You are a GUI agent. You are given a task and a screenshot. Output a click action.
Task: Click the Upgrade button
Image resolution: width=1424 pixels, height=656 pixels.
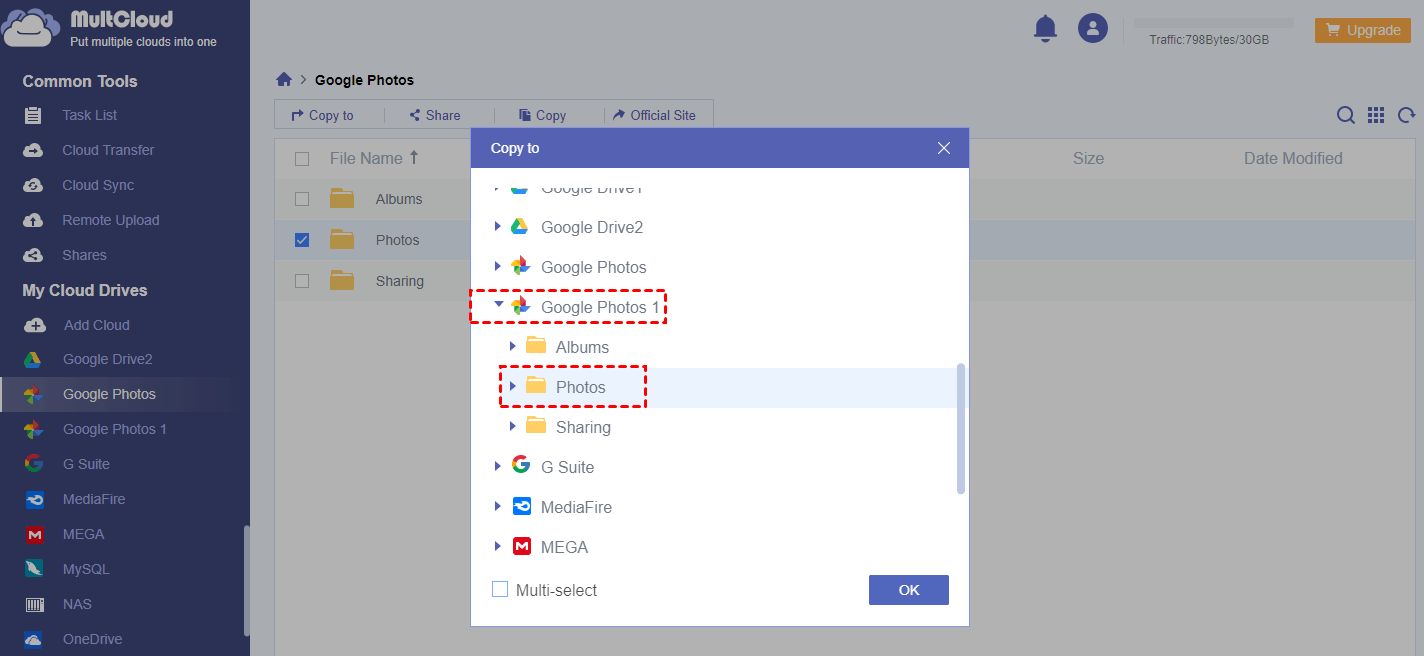[1362, 30]
